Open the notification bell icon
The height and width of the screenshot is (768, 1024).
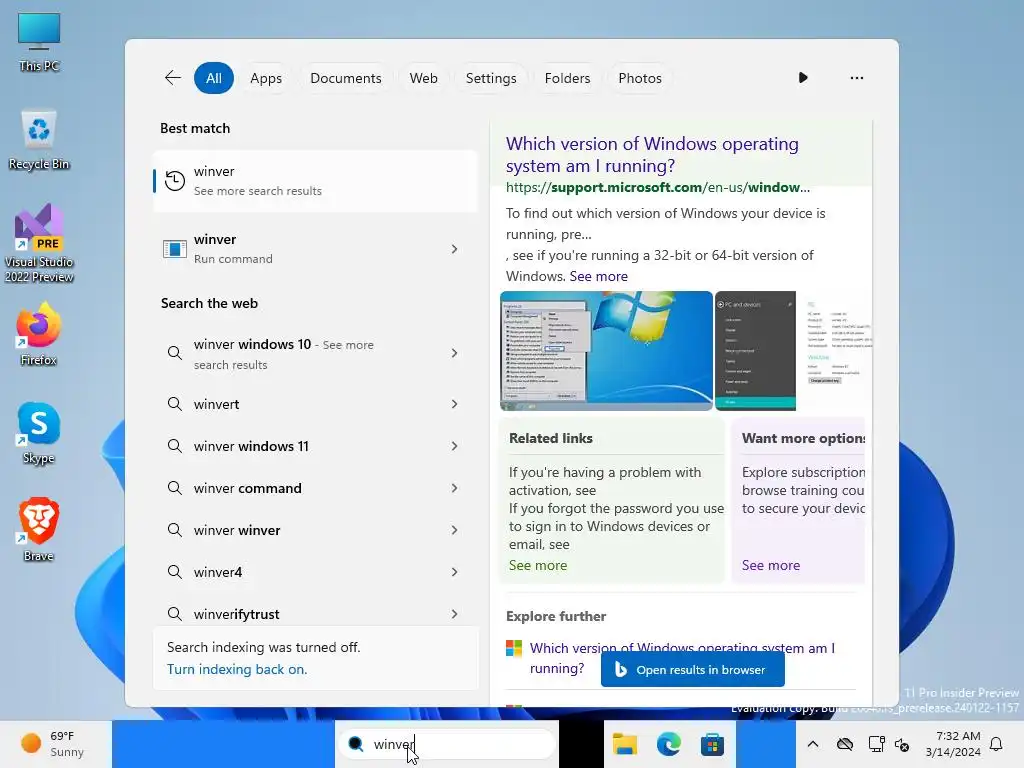996,744
